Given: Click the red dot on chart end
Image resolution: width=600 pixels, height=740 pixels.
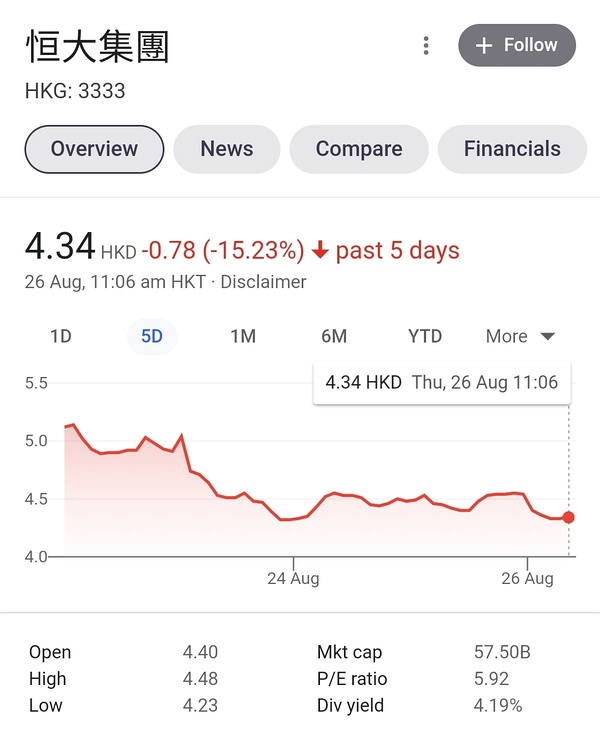Looking at the screenshot, I should click(x=569, y=517).
